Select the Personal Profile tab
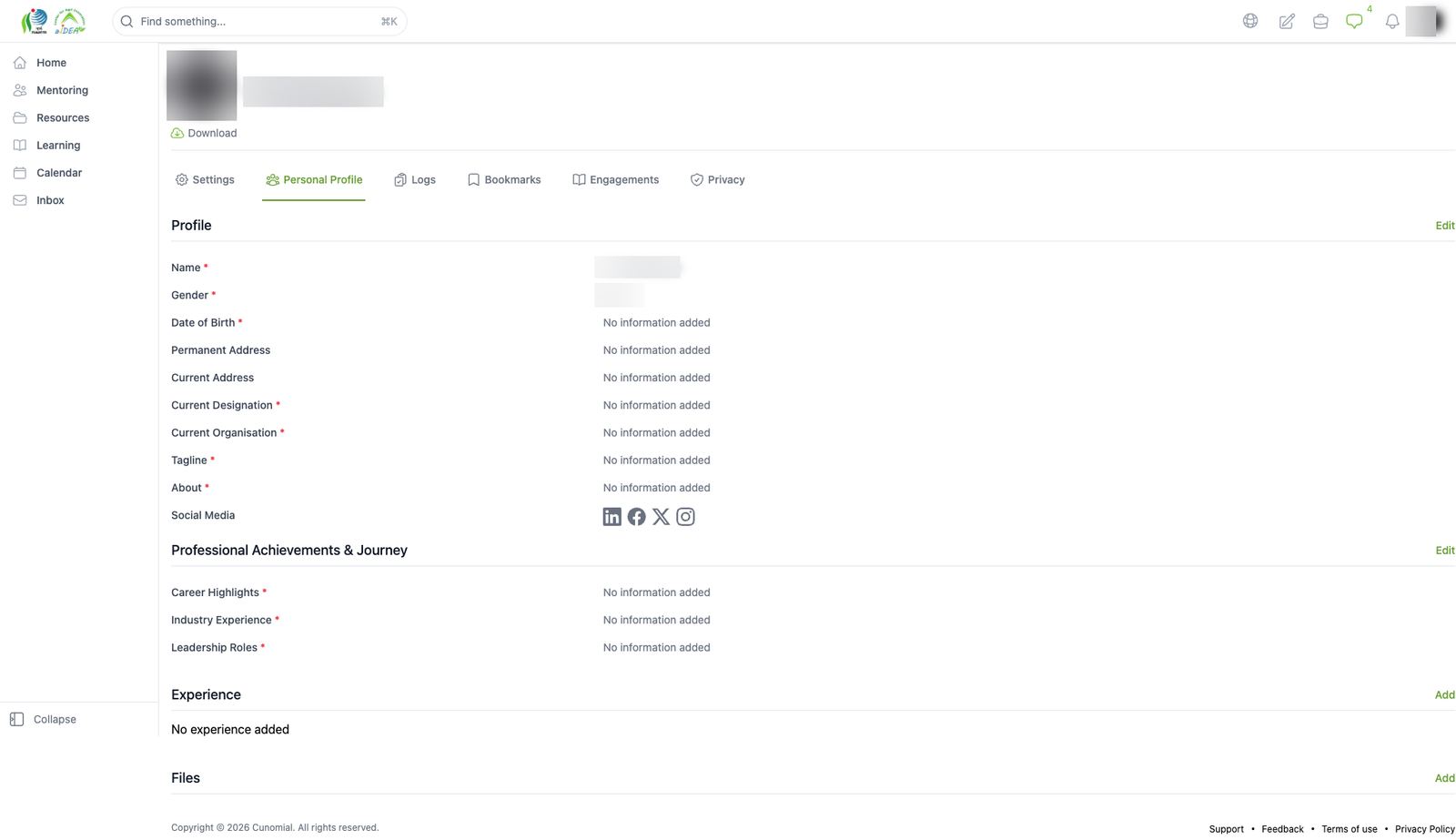Image resolution: width=1456 pixels, height=840 pixels. (x=314, y=180)
